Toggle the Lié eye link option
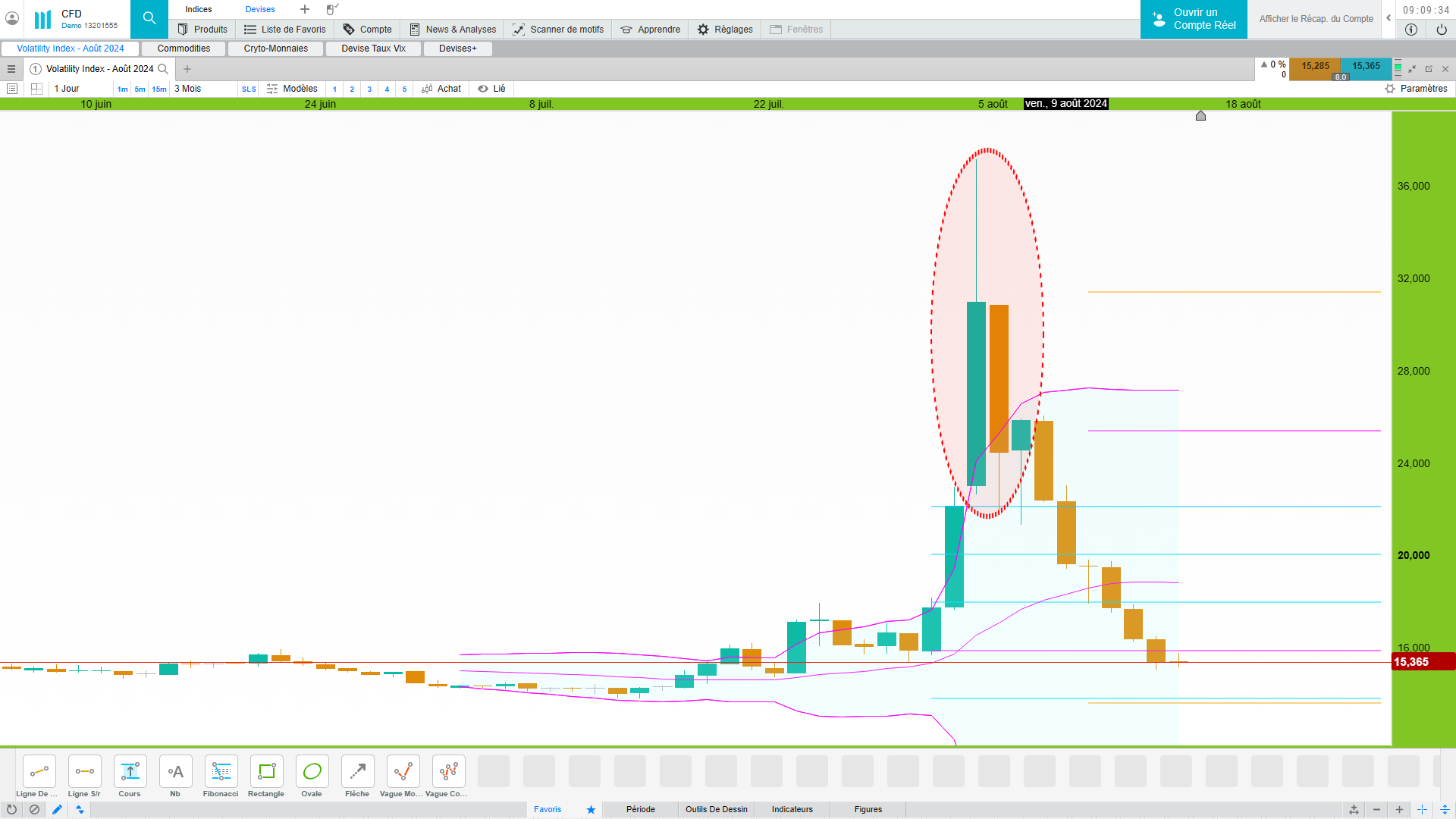The image size is (1456, 819). click(x=491, y=89)
